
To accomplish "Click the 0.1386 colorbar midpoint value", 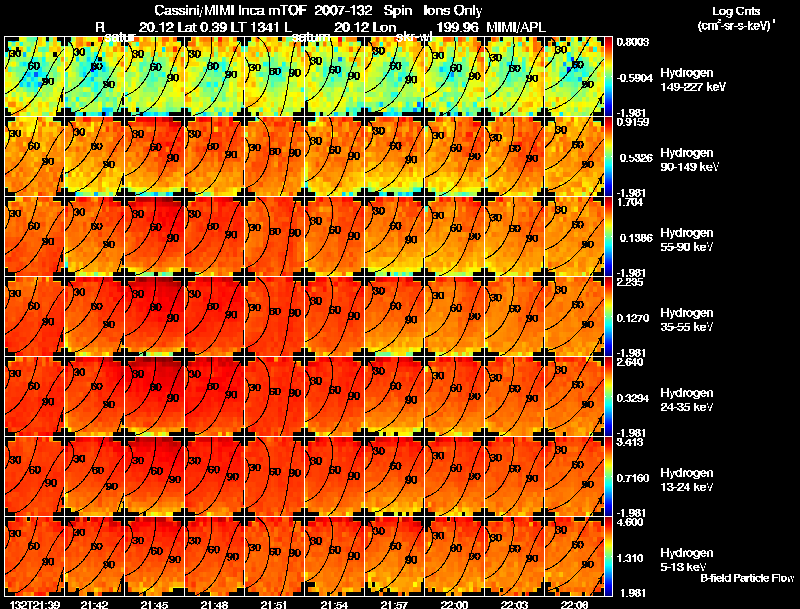I will pyautogui.click(x=636, y=238).
